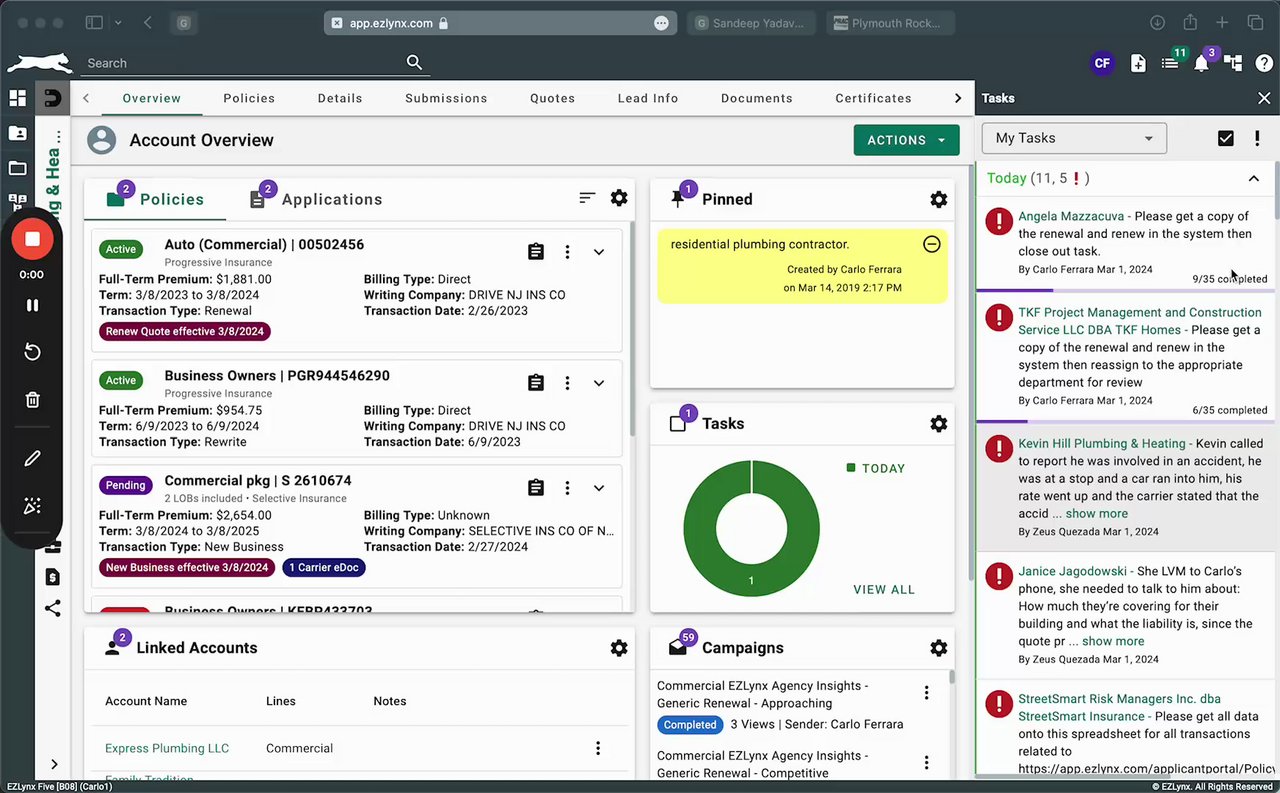This screenshot has width=1280, height=793.
Task: Click priority icon on Janice Jagodowski task
Action: [x=998, y=576]
